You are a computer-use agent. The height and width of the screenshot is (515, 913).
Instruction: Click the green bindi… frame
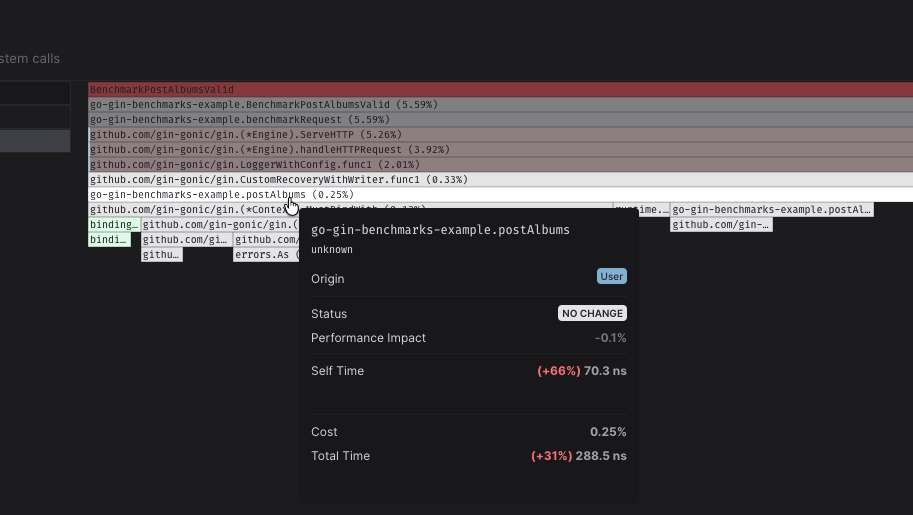coord(109,240)
